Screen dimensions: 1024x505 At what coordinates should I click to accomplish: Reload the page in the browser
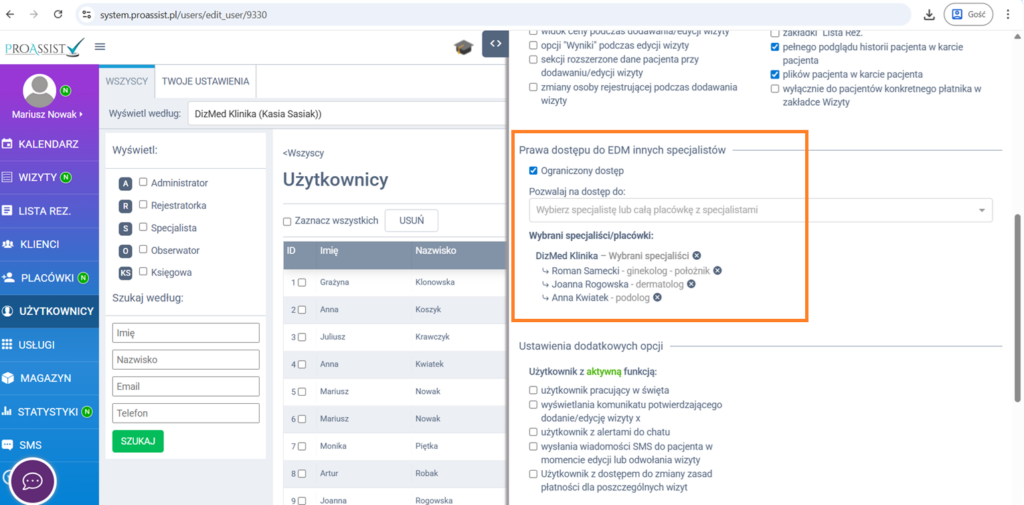pos(58,15)
